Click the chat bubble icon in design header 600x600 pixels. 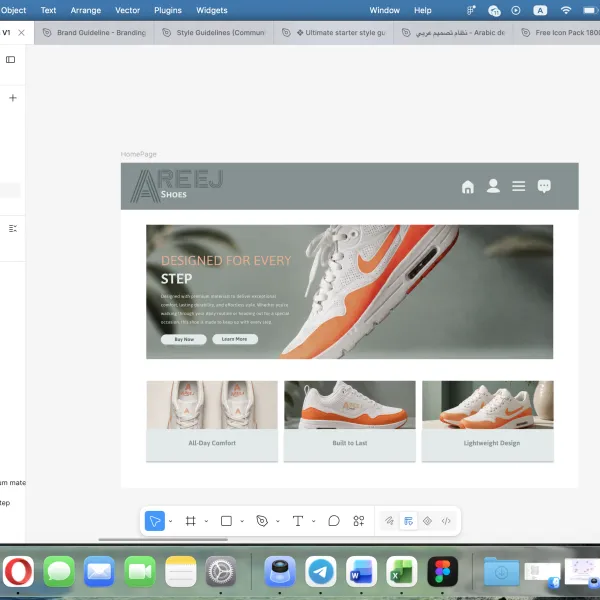(x=544, y=186)
